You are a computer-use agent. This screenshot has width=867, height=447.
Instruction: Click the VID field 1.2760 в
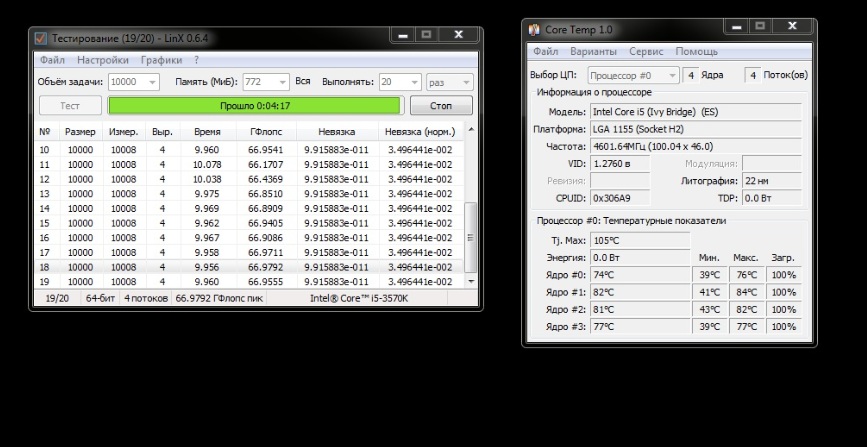(620, 164)
